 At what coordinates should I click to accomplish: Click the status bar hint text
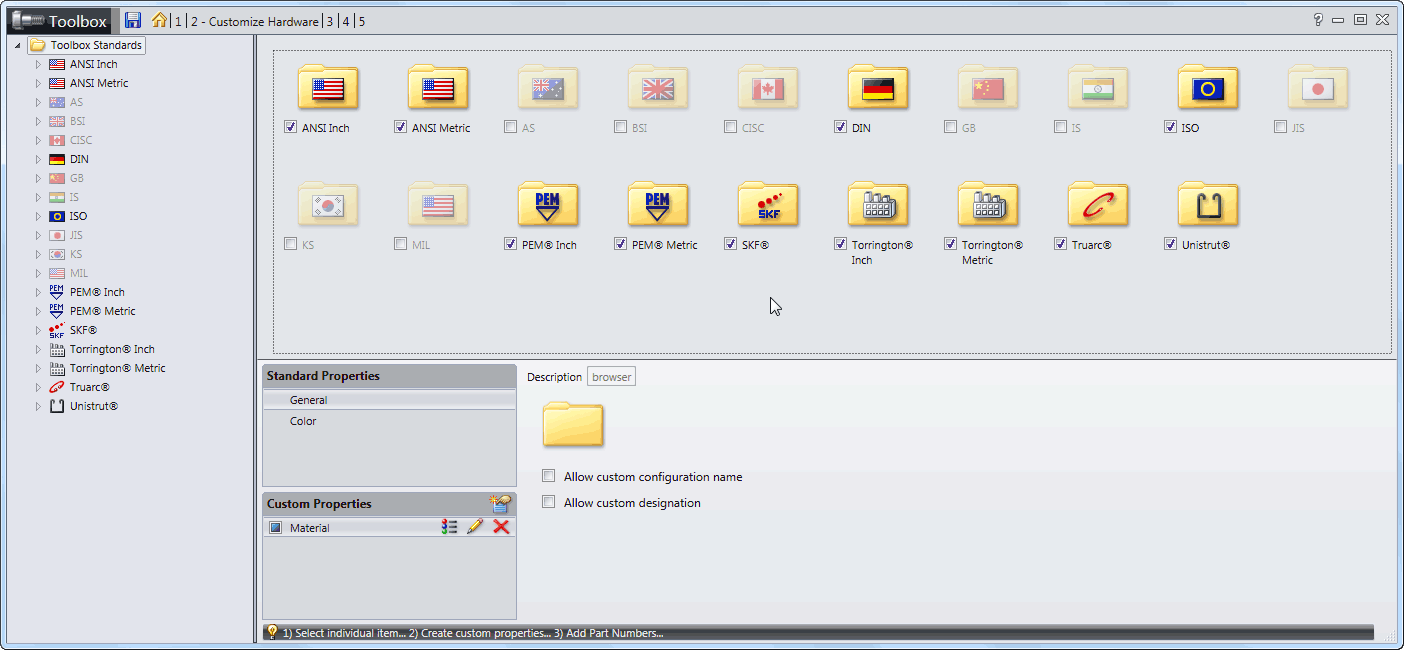point(473,633)
